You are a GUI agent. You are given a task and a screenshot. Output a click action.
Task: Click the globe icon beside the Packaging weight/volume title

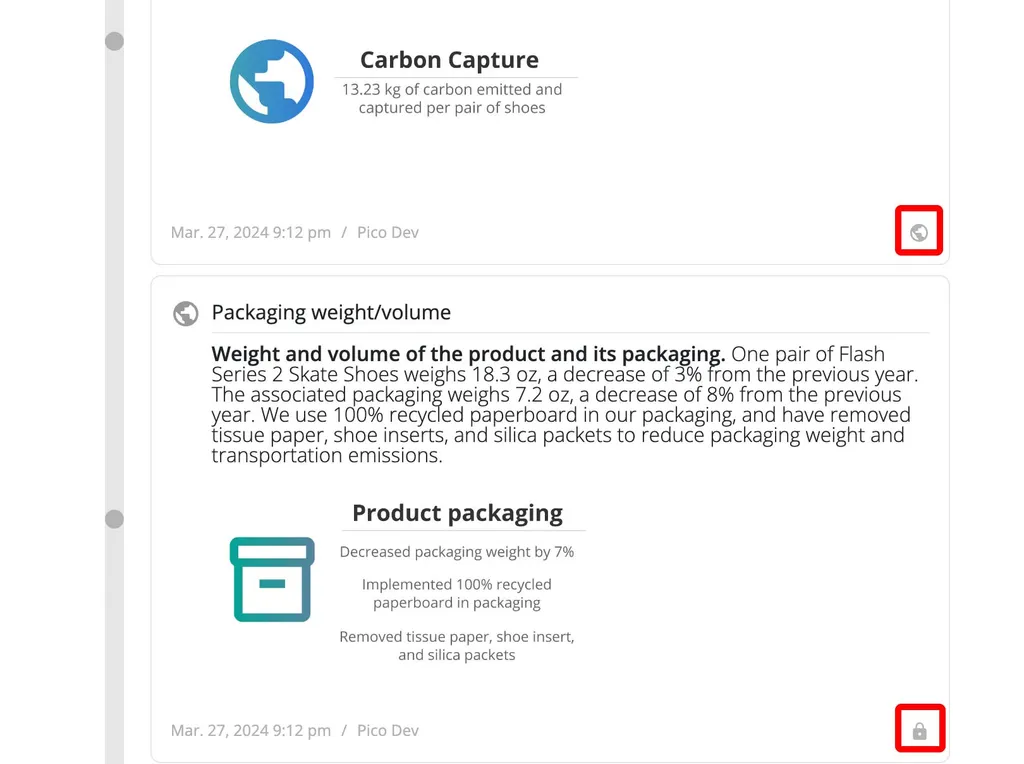[186, 313]
